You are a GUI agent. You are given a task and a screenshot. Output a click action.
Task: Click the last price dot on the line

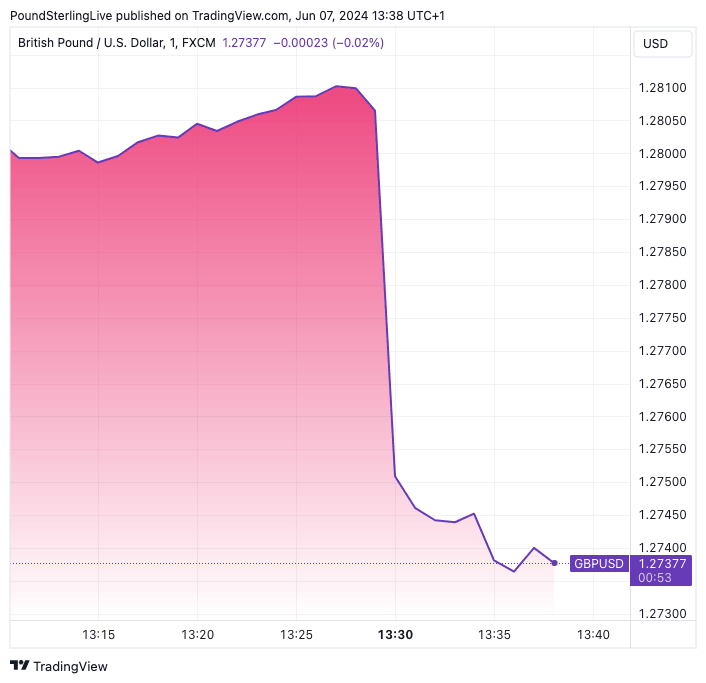point(554,563)
